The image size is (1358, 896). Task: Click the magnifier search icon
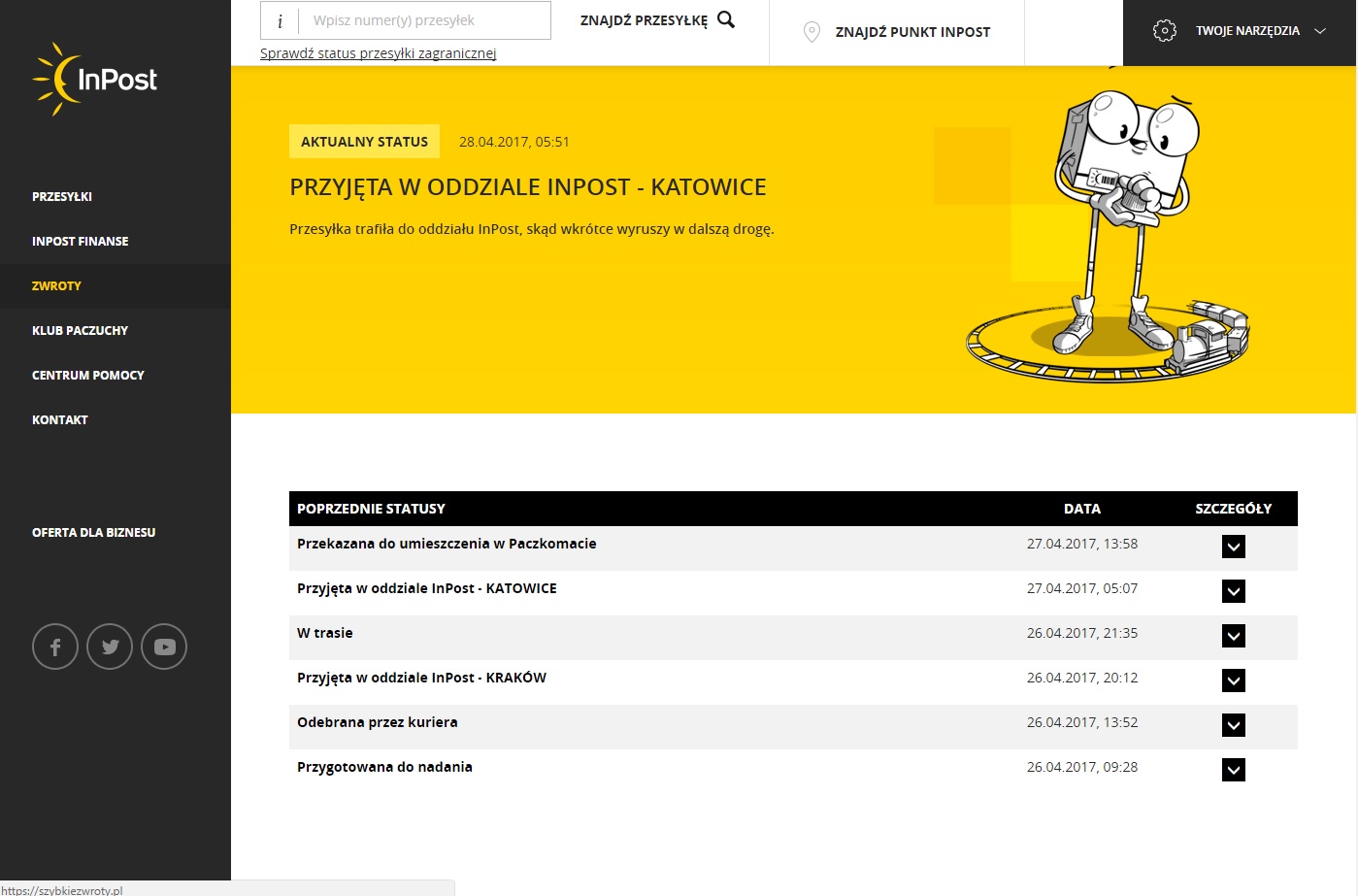pos(726,19)
